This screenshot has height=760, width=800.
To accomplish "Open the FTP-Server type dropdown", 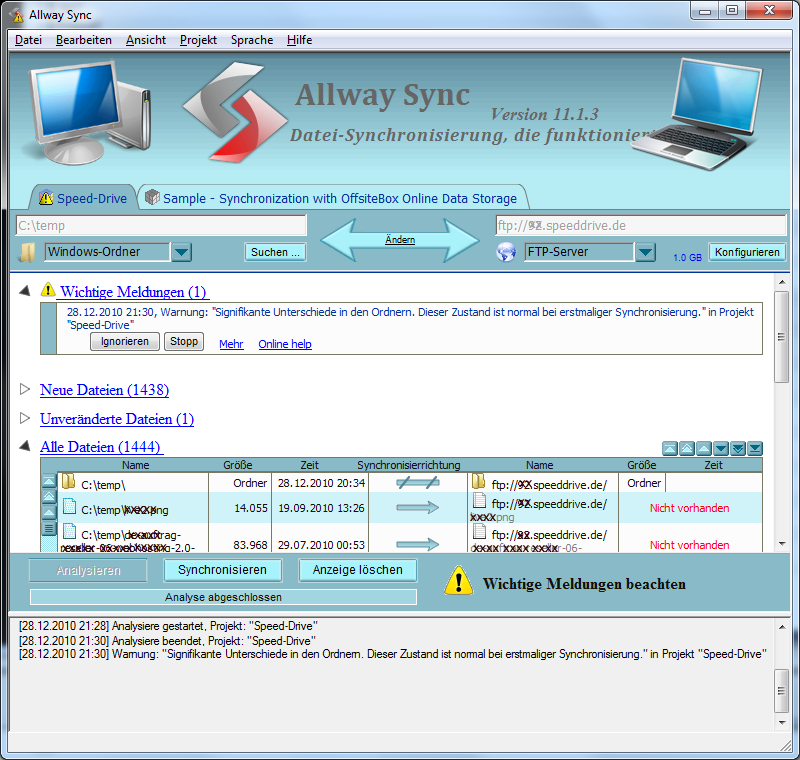I will click(x=645, y=252).
